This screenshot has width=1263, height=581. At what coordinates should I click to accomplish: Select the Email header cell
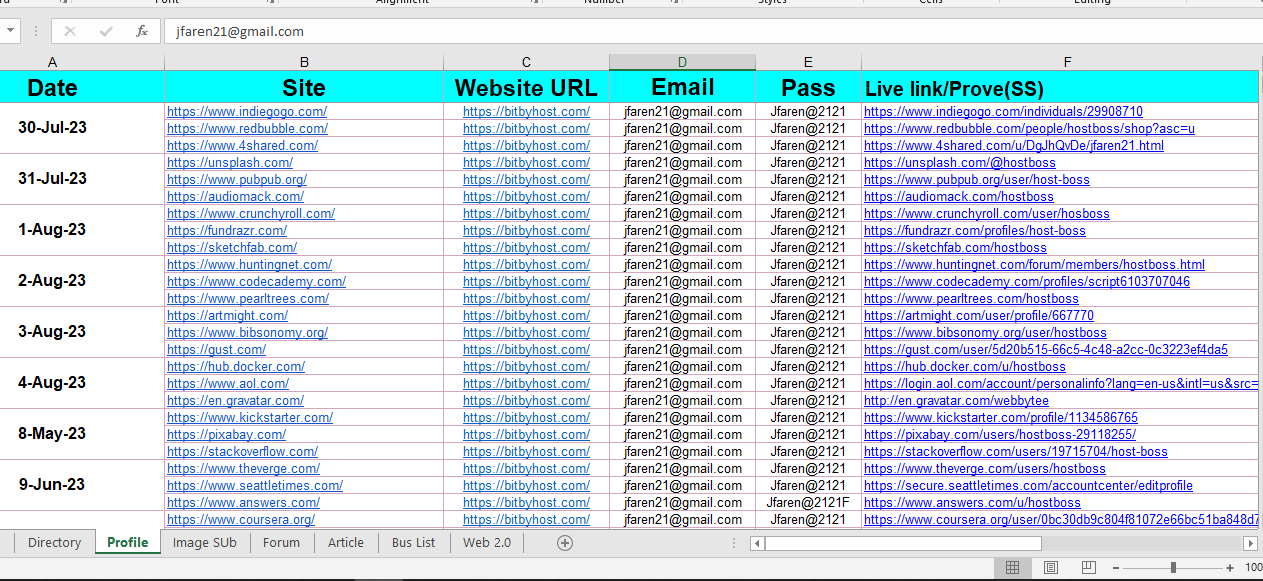[x=682, y=87]
